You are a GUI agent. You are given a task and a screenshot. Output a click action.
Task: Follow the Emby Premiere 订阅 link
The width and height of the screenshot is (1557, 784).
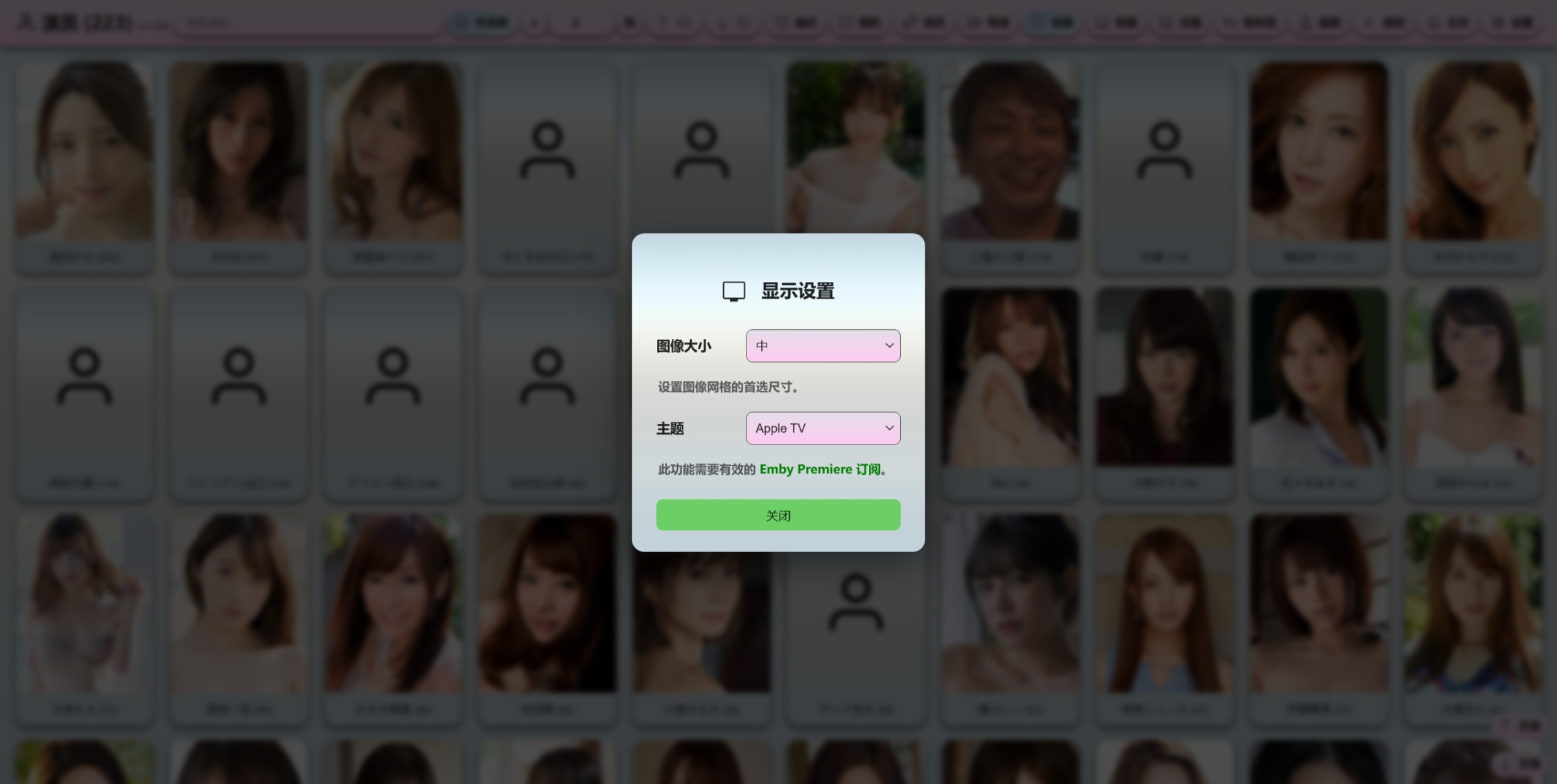[820, 469]
